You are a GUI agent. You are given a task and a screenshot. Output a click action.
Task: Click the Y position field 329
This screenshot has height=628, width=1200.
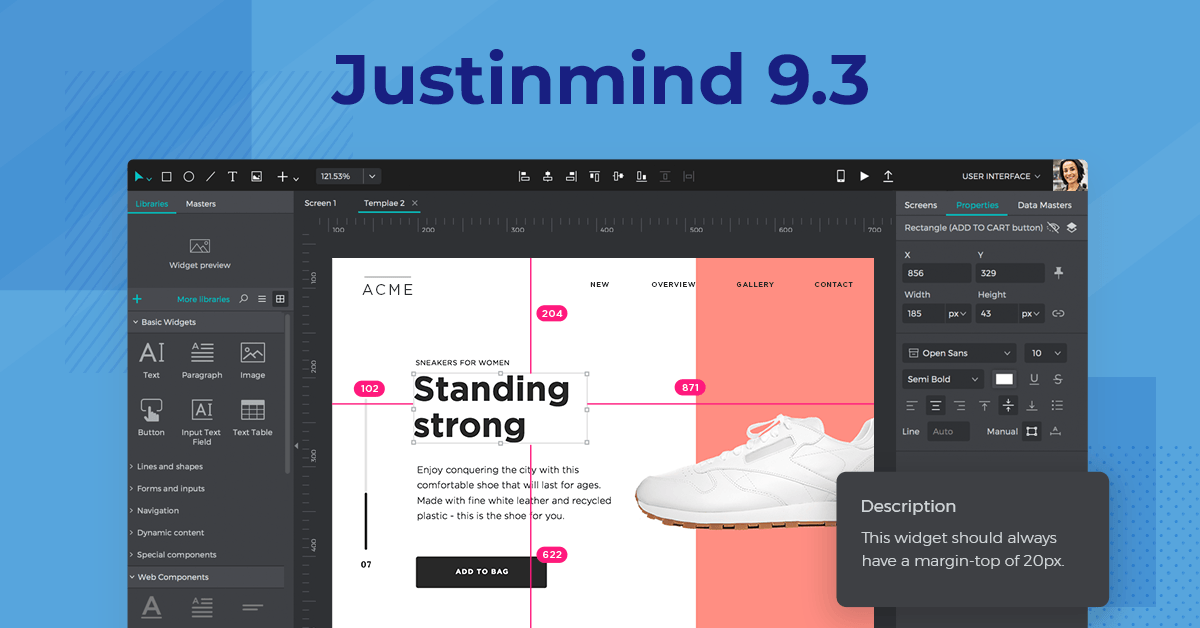point(1010,273)
